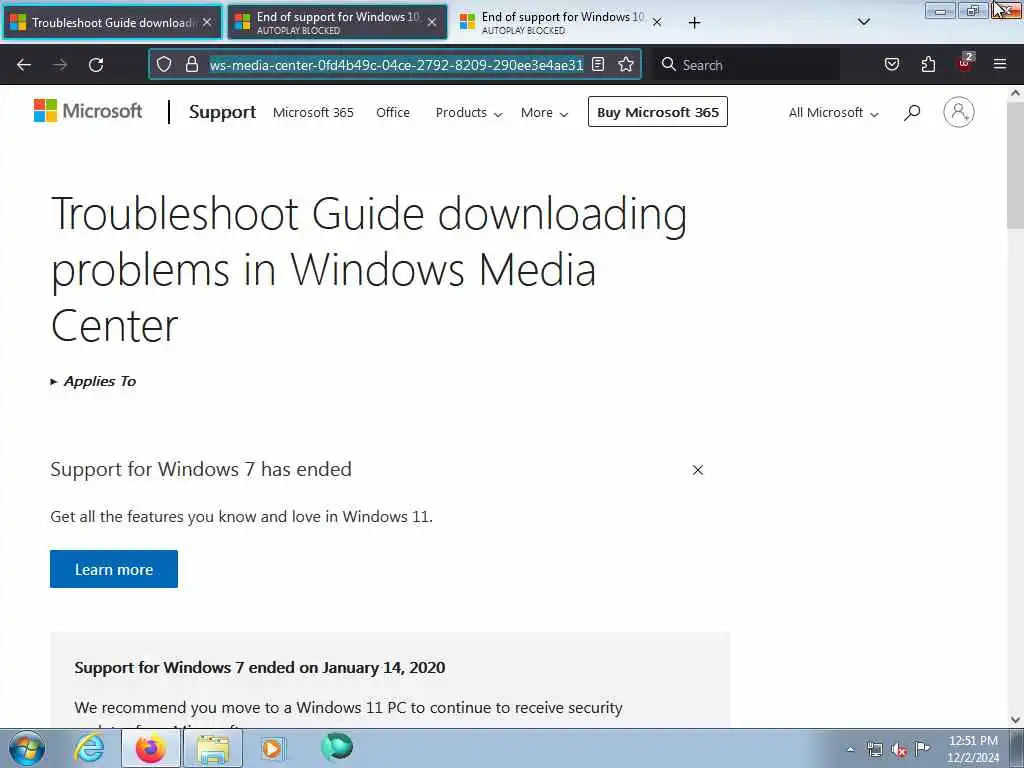This screenshot has width=1024, height=768.
Task: Click text Support for Windows 7 has ended
Action: click(201, 469)
